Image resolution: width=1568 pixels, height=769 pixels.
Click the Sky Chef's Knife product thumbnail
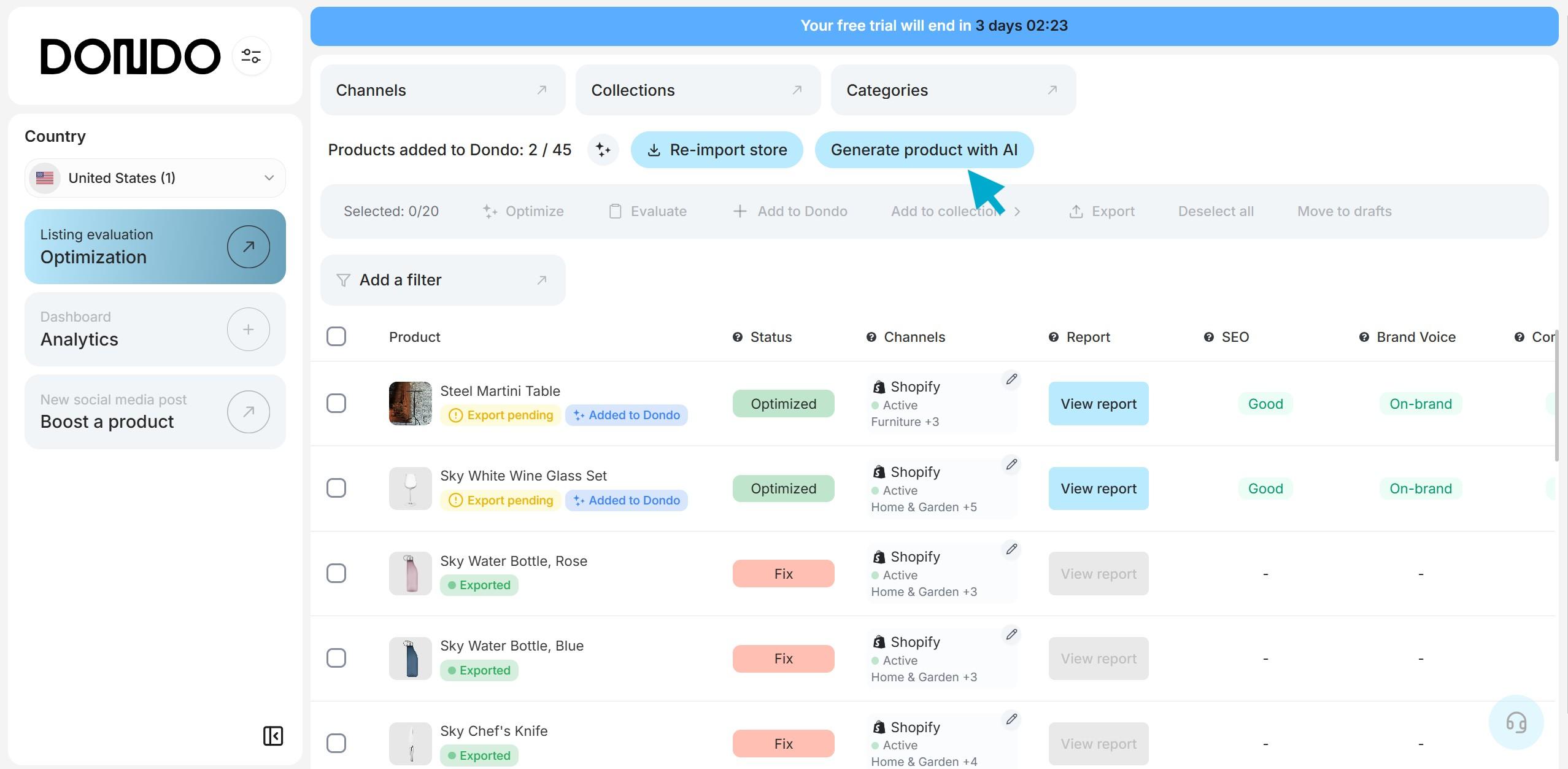tap(410, 743)
